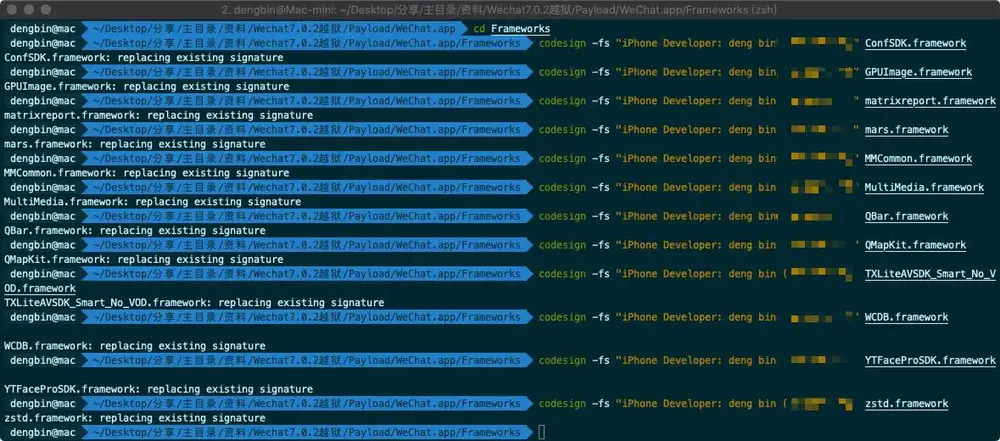Click output 'zstd.framework: replacing existing signature'
Screen dimensions: 1000x441
(x=135, y=418)
